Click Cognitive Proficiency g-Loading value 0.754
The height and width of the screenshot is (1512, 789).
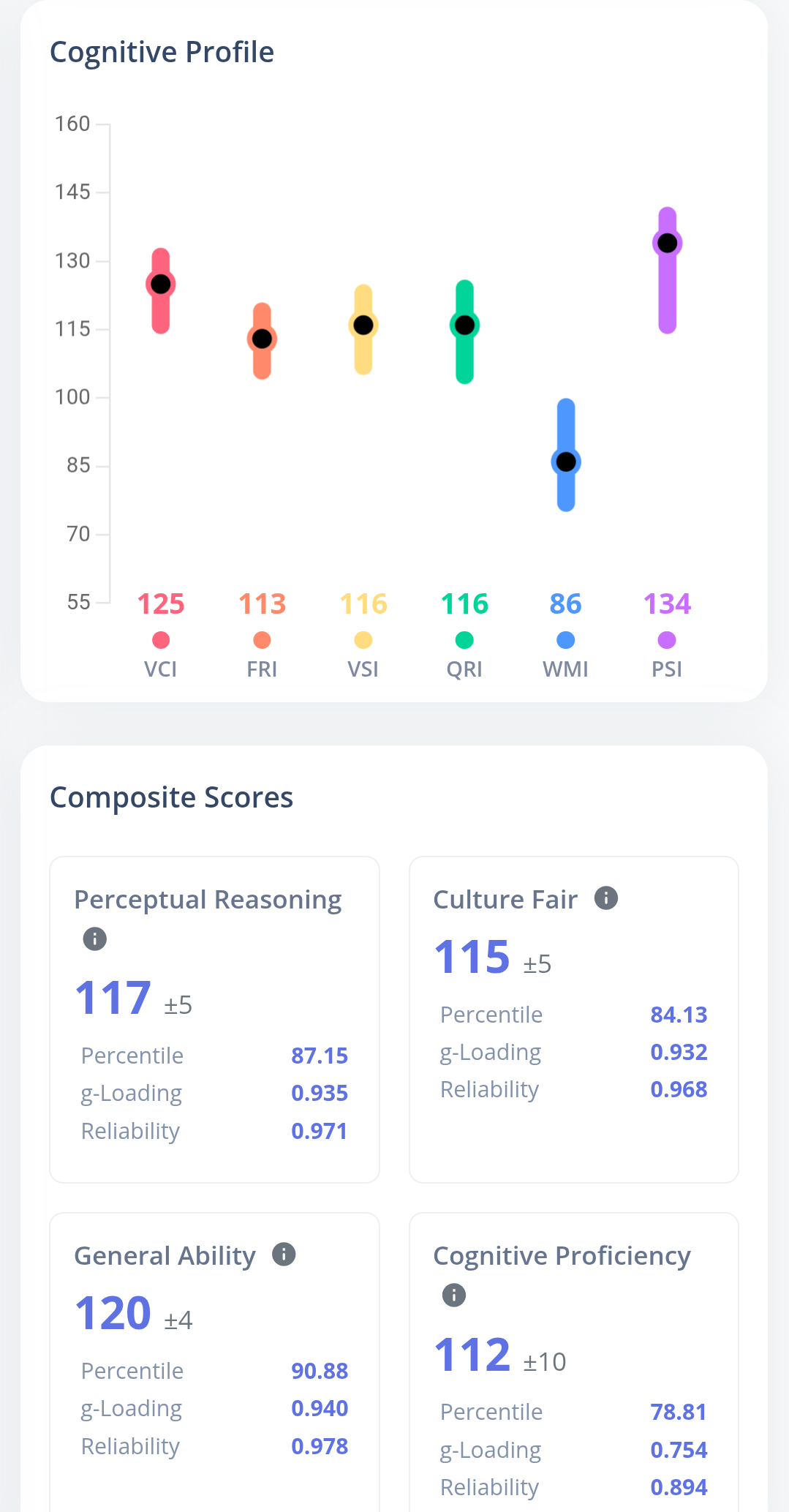[679, 1450]
